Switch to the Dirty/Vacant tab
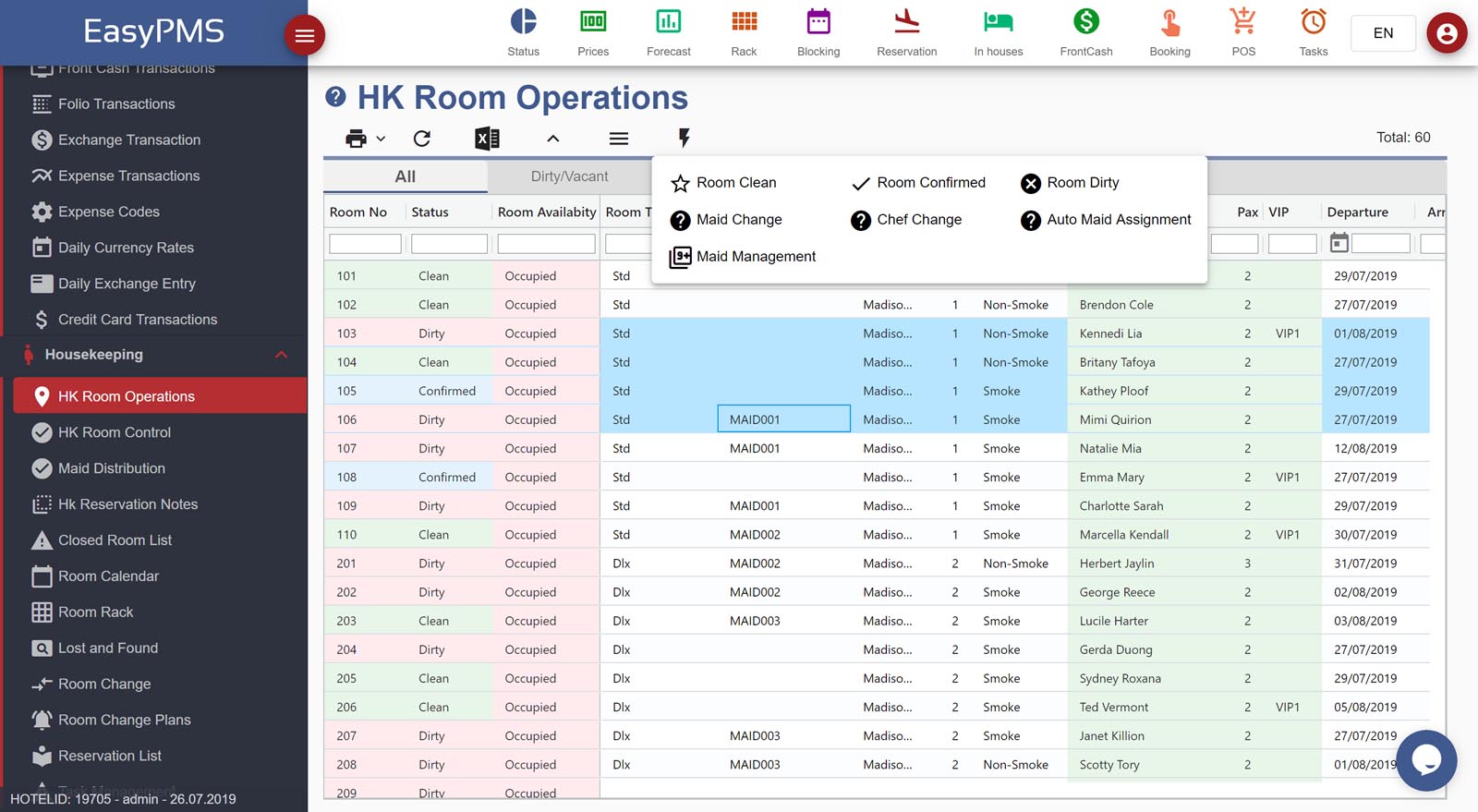Image resolution: width=1478 pixels, height=812 pixels. click(569, 176)
